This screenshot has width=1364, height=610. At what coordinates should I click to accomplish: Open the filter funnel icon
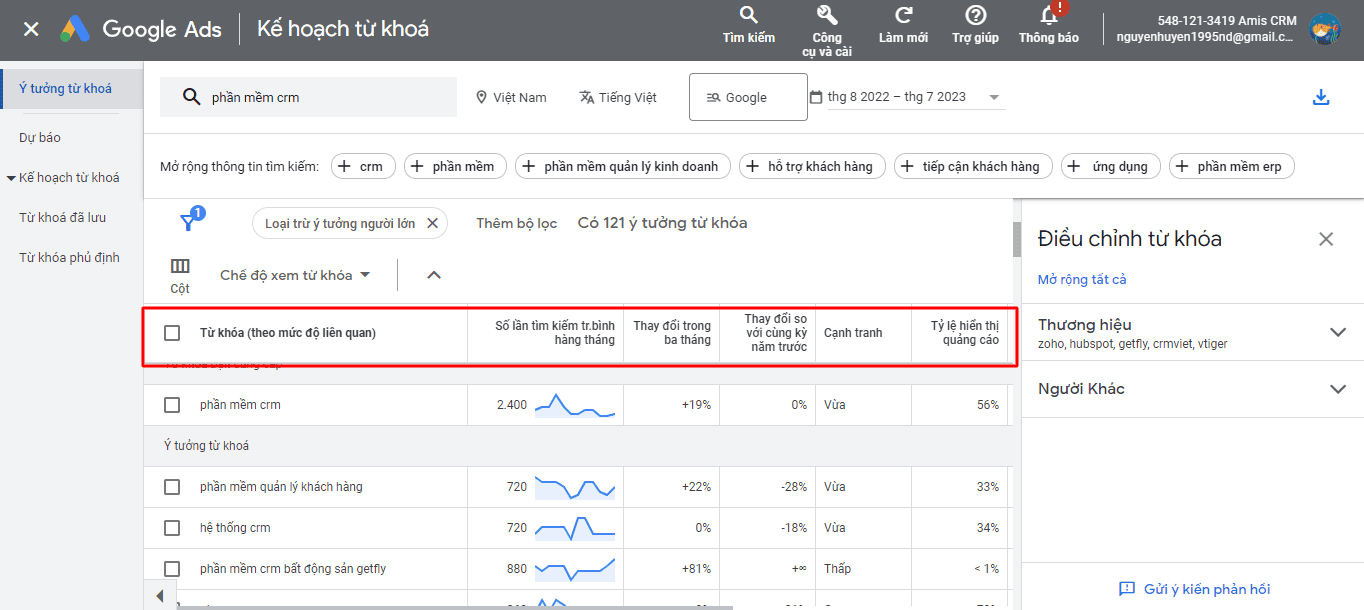click(x=188, y=223)
